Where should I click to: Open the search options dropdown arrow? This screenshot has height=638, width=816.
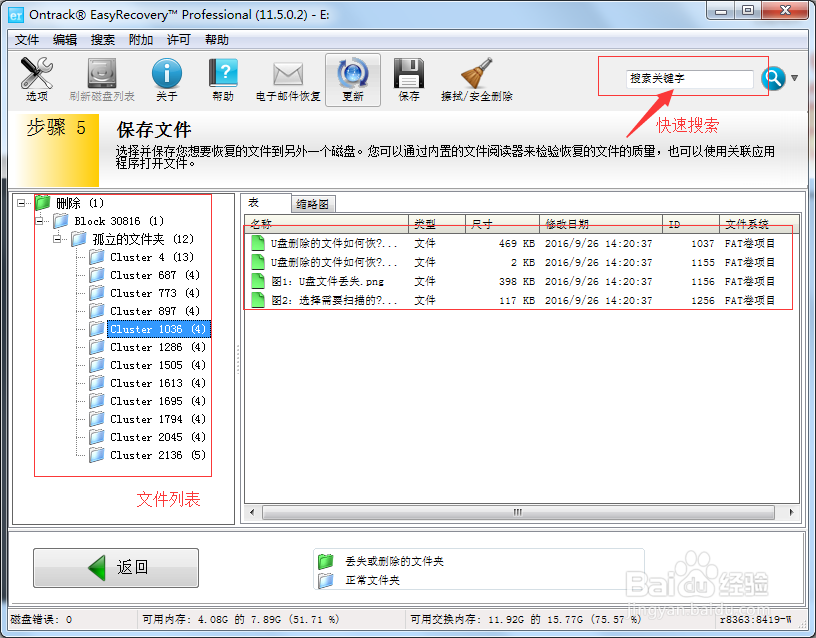(794, 78)
